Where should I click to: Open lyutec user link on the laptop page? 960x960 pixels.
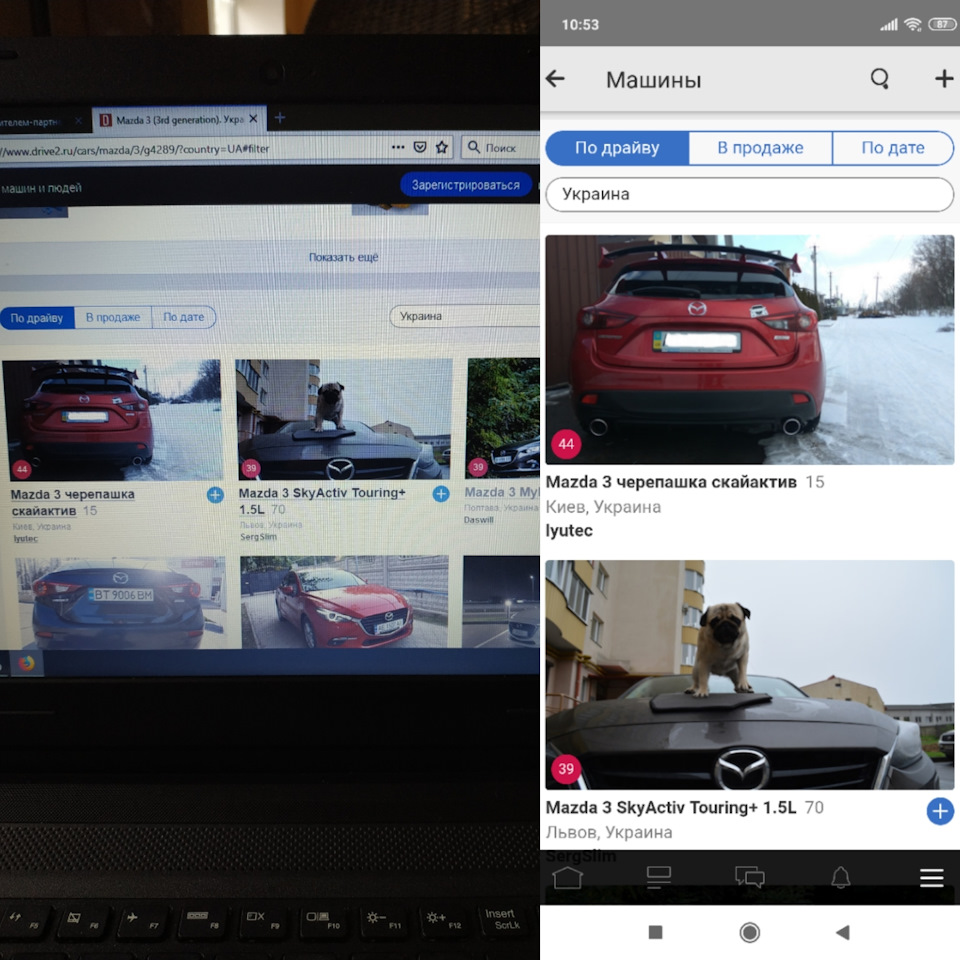[x=26, y=539]
